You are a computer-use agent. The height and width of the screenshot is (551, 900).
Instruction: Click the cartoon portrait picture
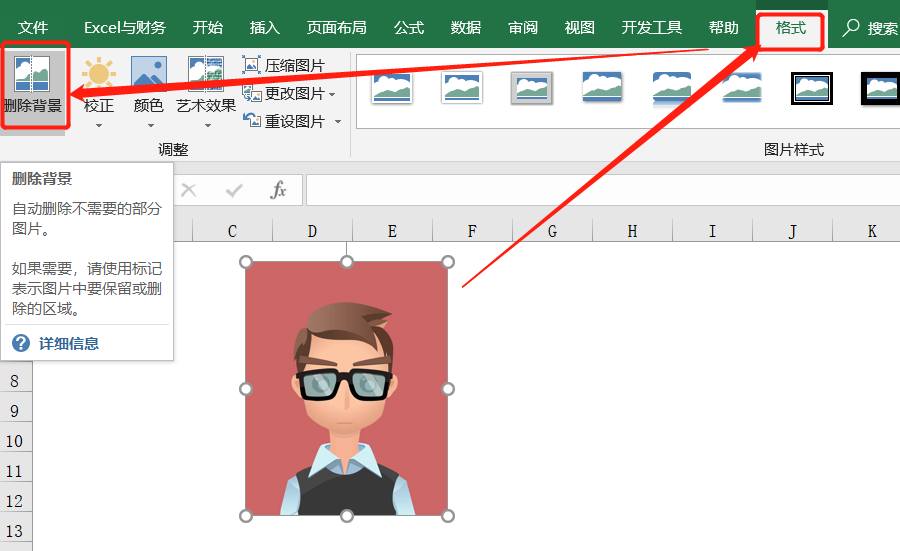point(347,389)
